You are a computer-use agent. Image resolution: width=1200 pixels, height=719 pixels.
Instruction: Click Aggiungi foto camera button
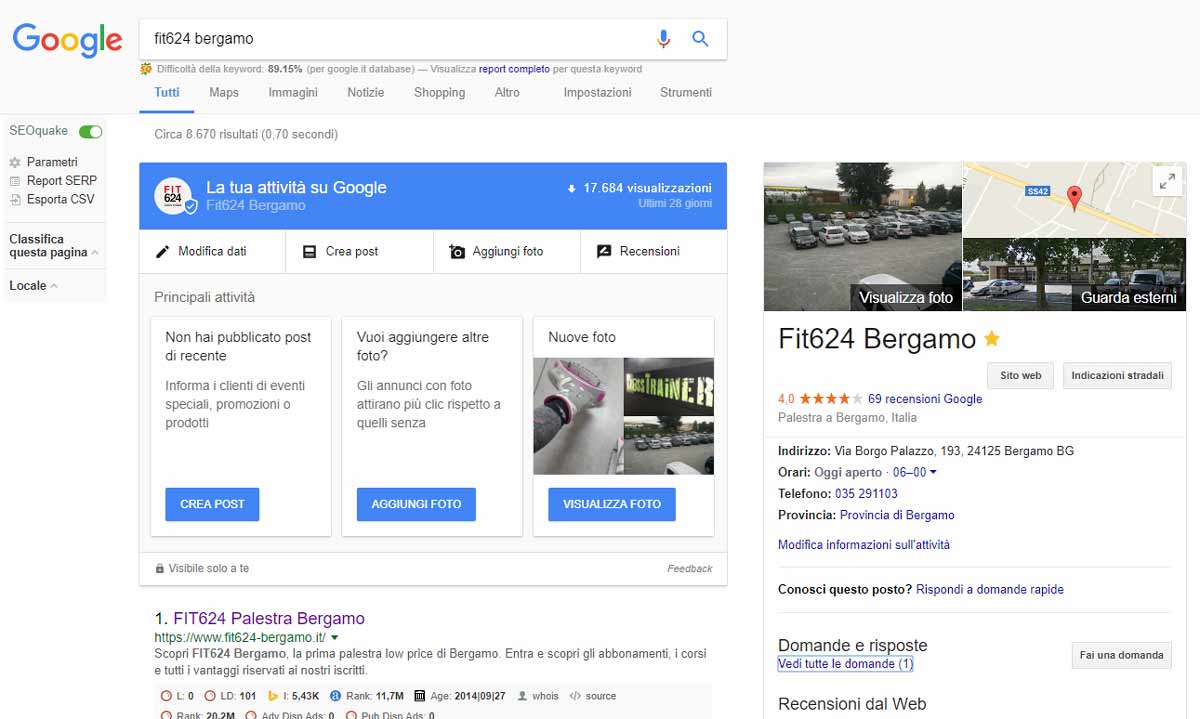click(x=507, y=252)
